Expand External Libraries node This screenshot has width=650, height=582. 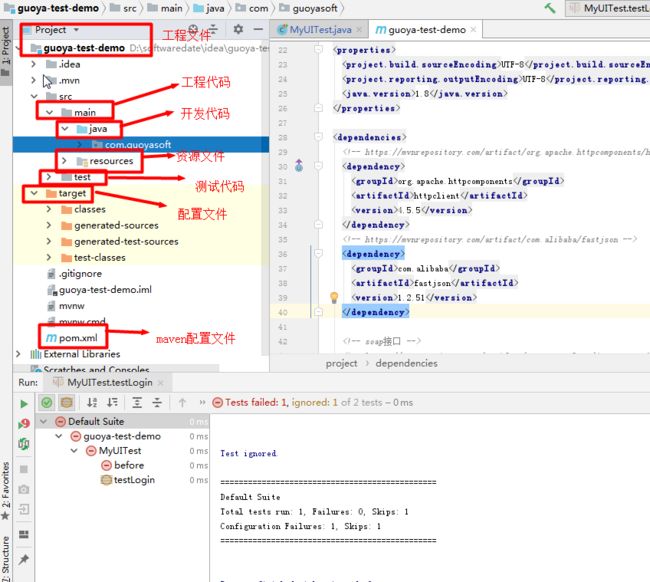click(18, 354)
